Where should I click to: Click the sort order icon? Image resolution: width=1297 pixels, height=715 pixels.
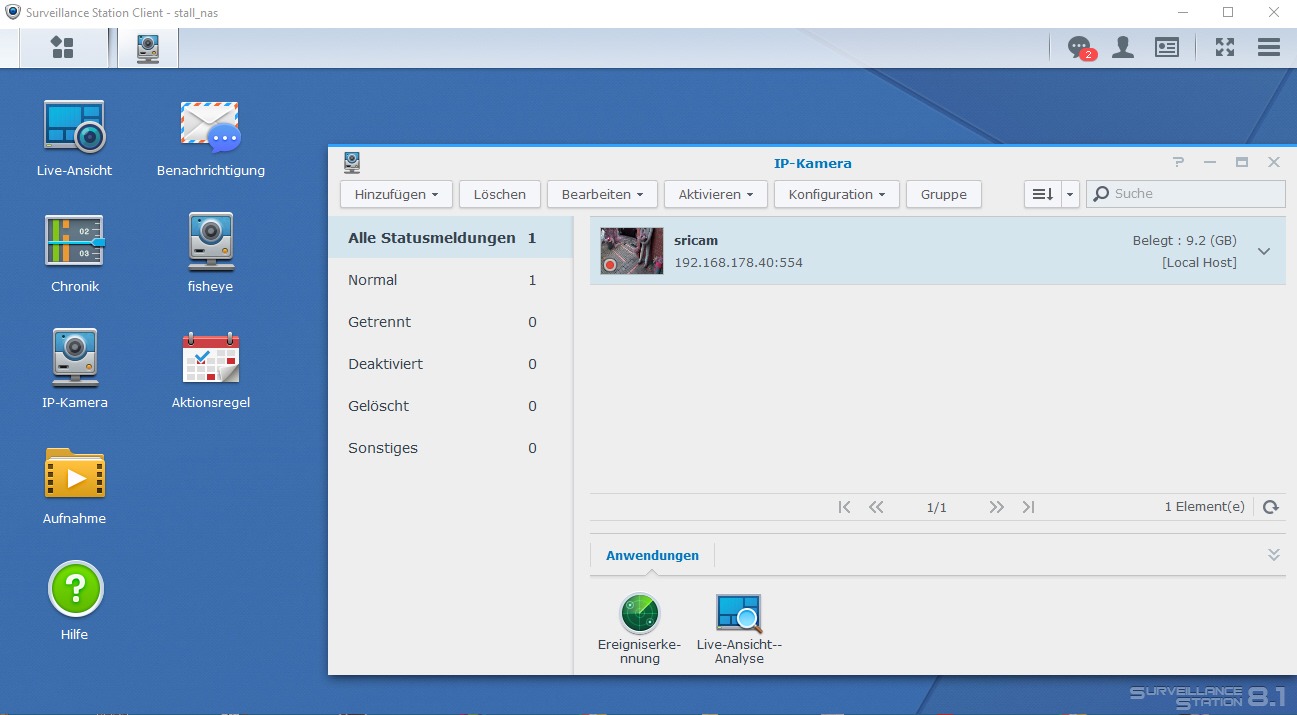[x=1043, y=194]
